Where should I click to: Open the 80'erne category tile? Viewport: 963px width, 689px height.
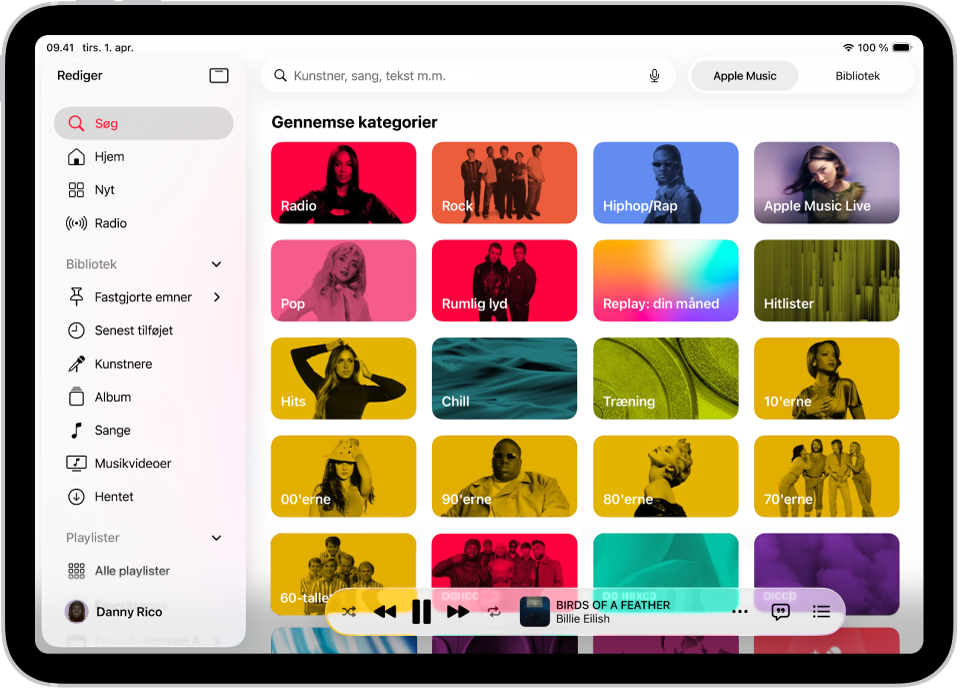coord(666,476)
